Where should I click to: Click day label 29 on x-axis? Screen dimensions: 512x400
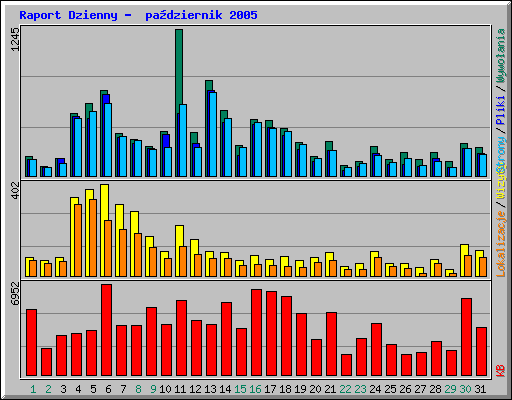point(450,389)
